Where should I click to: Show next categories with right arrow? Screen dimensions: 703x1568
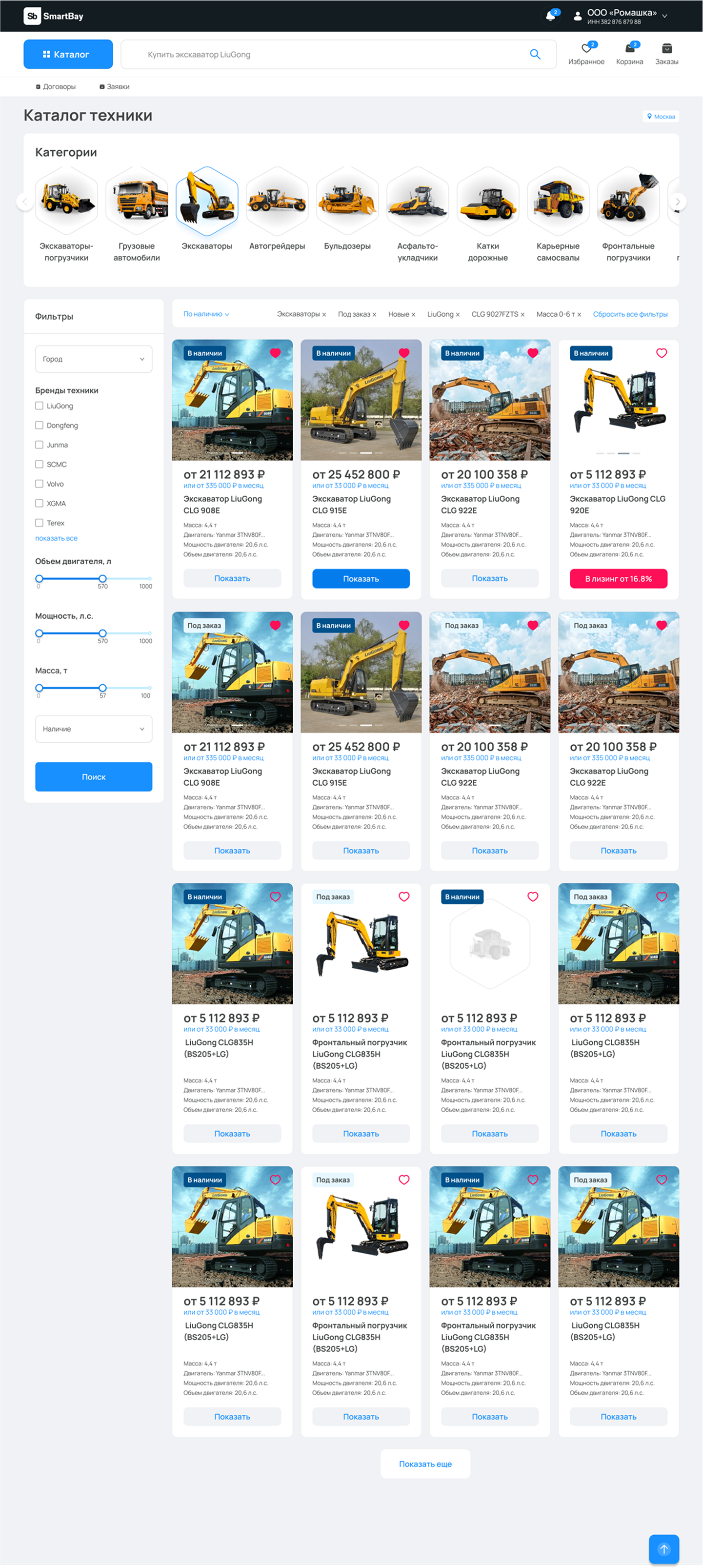[678, 202]
